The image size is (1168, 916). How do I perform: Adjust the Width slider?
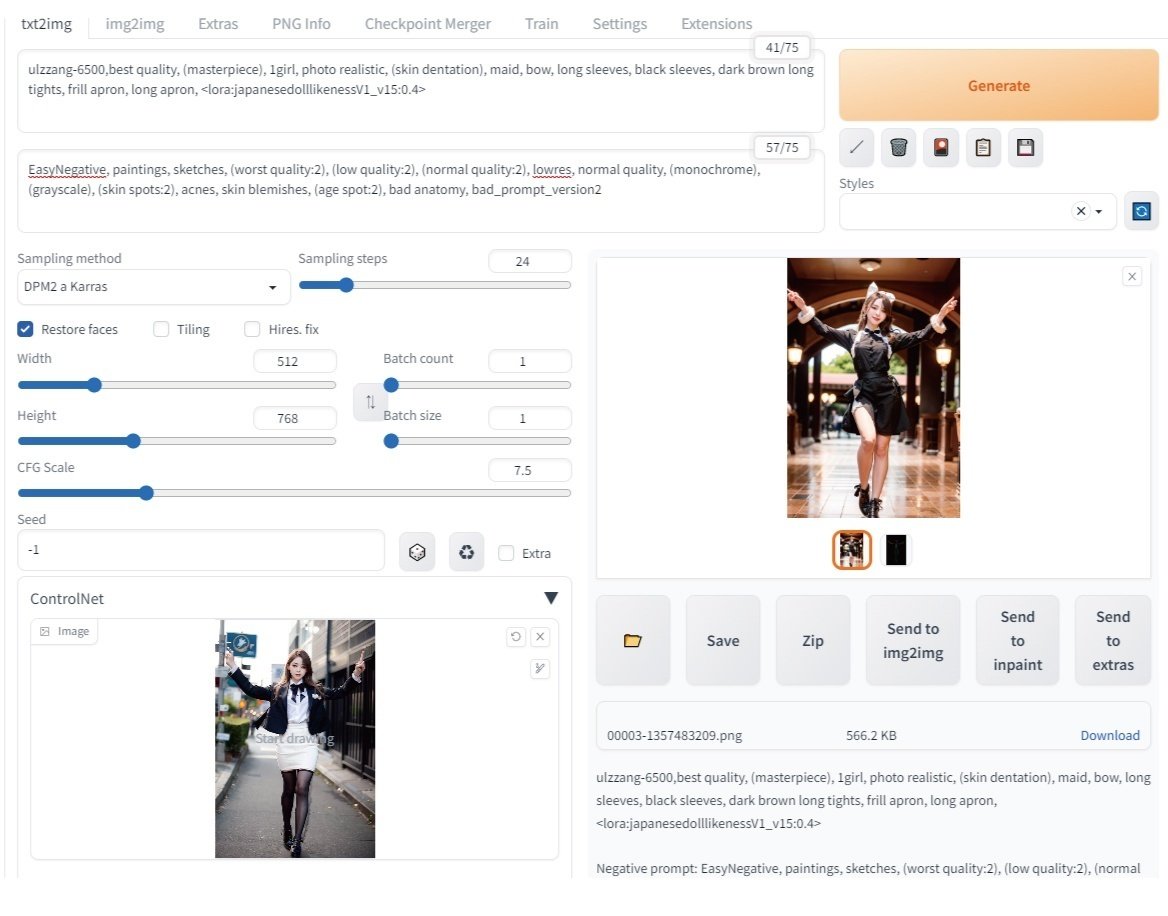pos(177,385)
